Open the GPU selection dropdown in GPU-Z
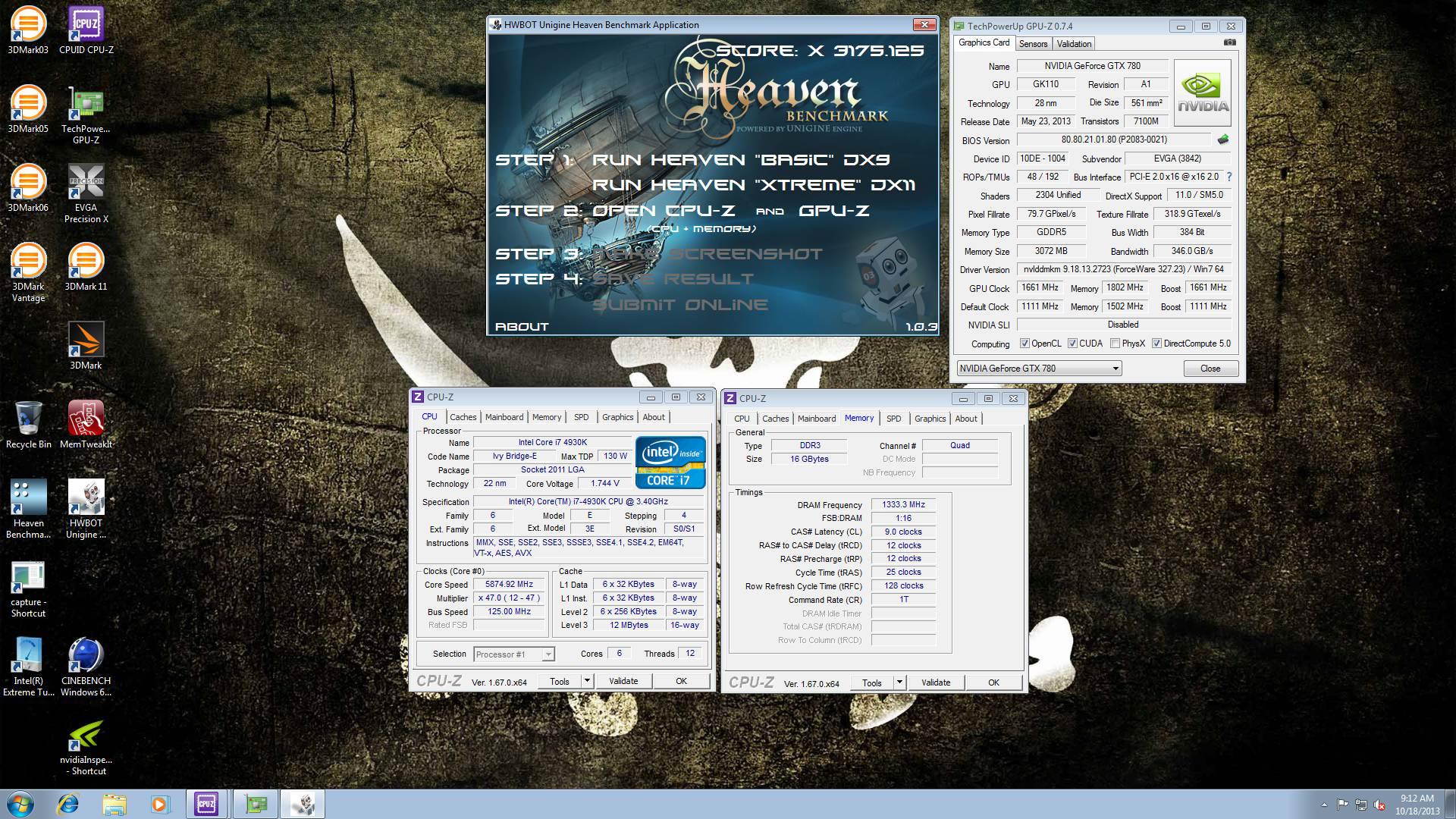 pos(1039,369)
